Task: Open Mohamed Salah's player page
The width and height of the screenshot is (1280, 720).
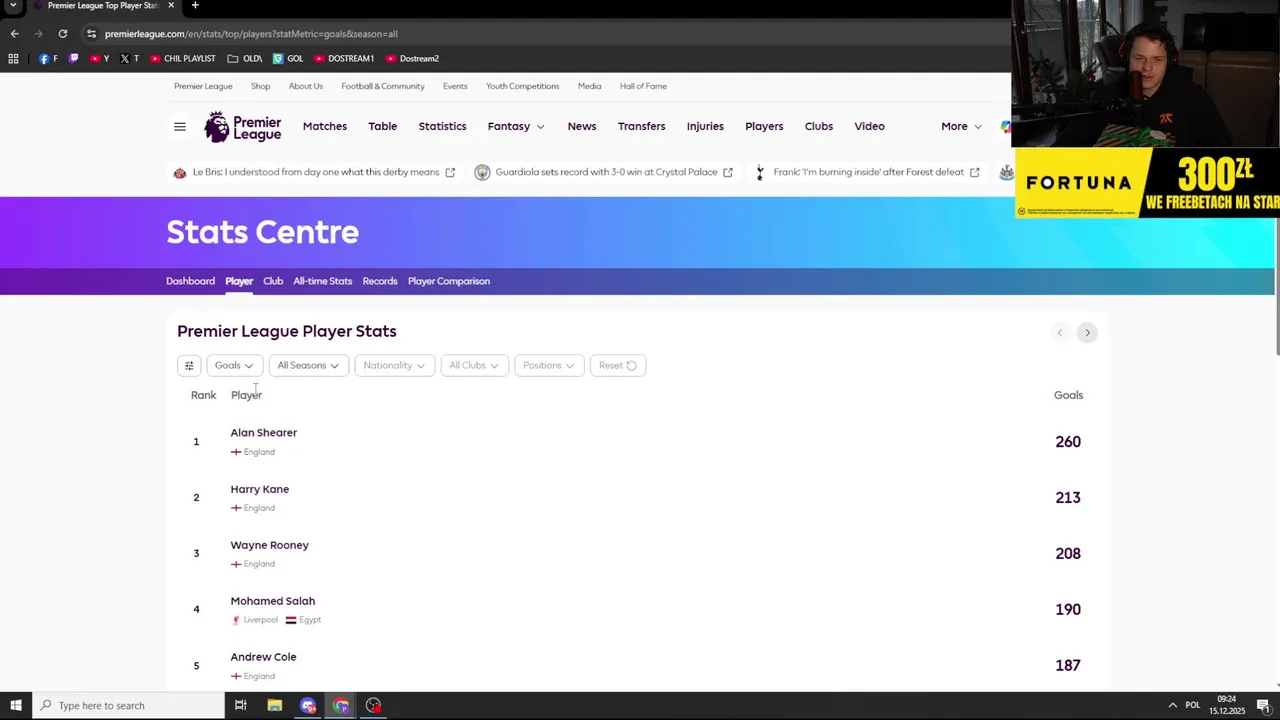Action: [x=273, y=602]
